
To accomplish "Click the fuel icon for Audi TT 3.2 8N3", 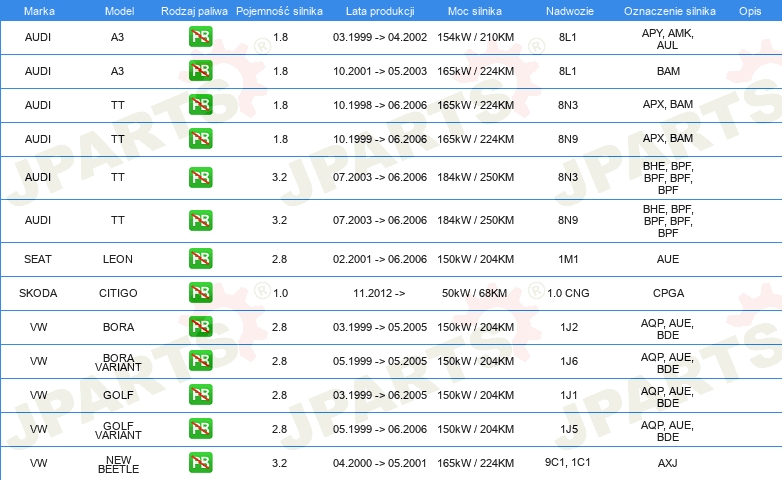I will tap(200, 178).
